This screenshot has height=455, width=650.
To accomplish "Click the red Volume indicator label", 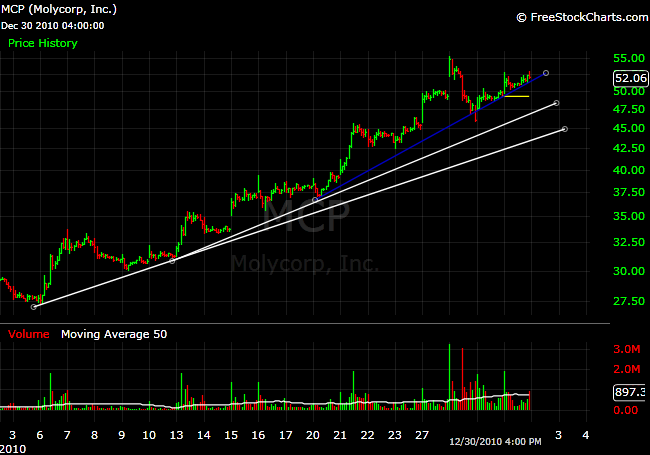I will click(x=29, y=334).
